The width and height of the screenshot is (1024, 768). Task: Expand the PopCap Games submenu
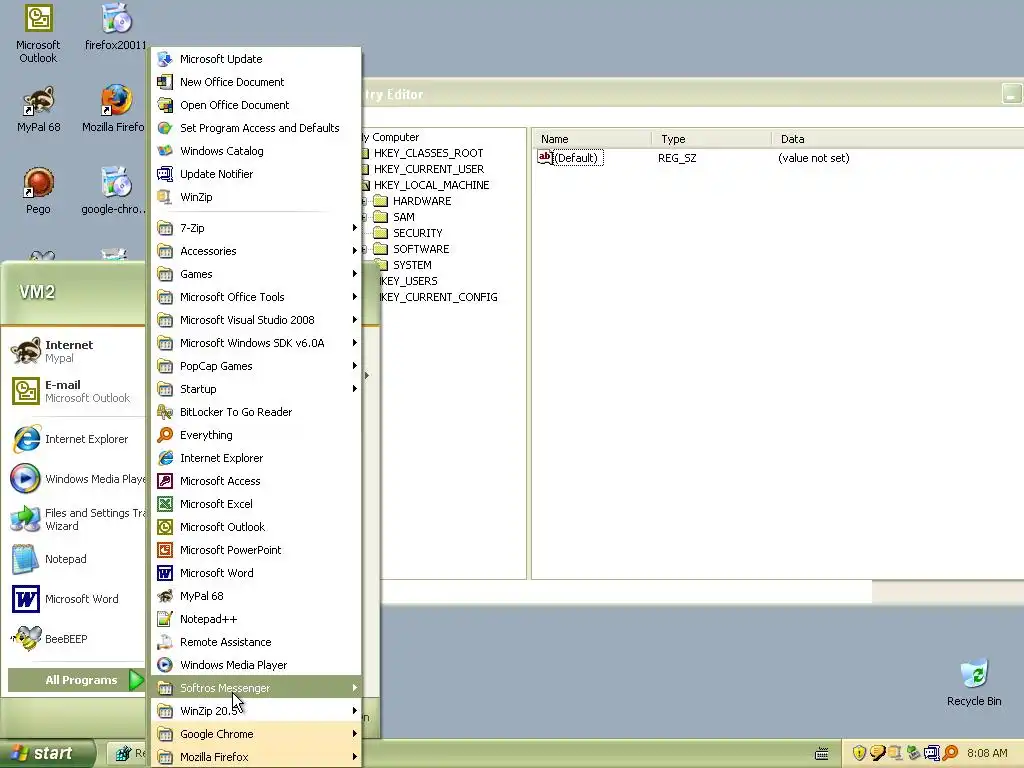(256, 366)
